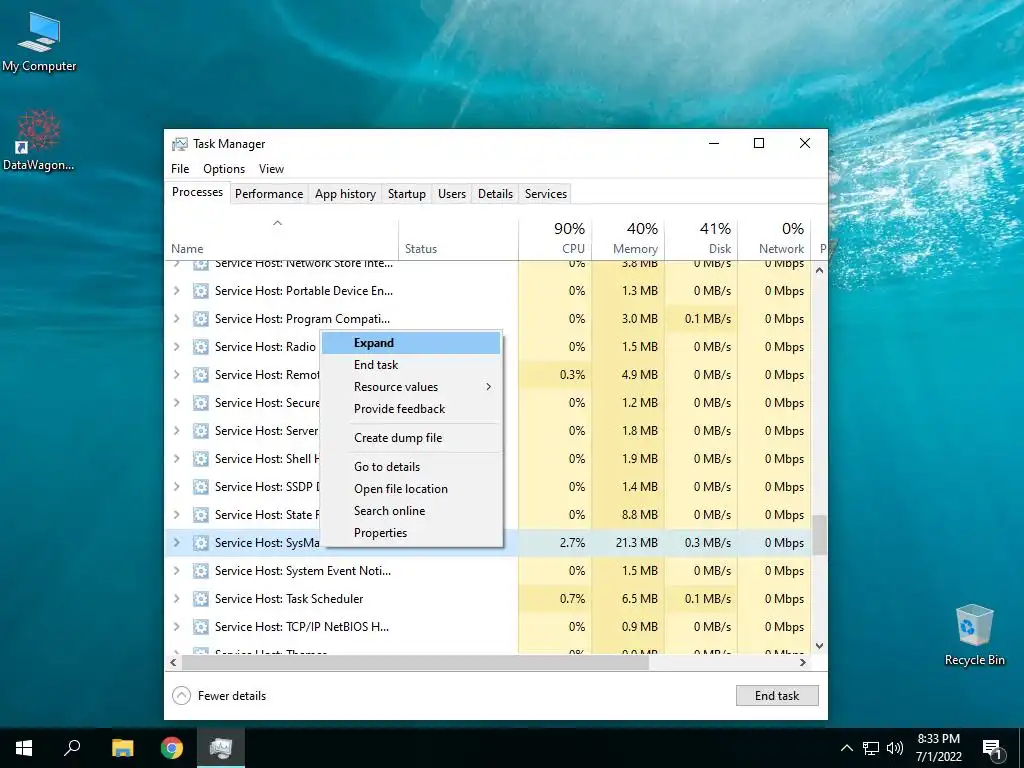1024x768 pixels.
Task: Expand Service Host: System Event Noti... row
Action: [176, 571]
